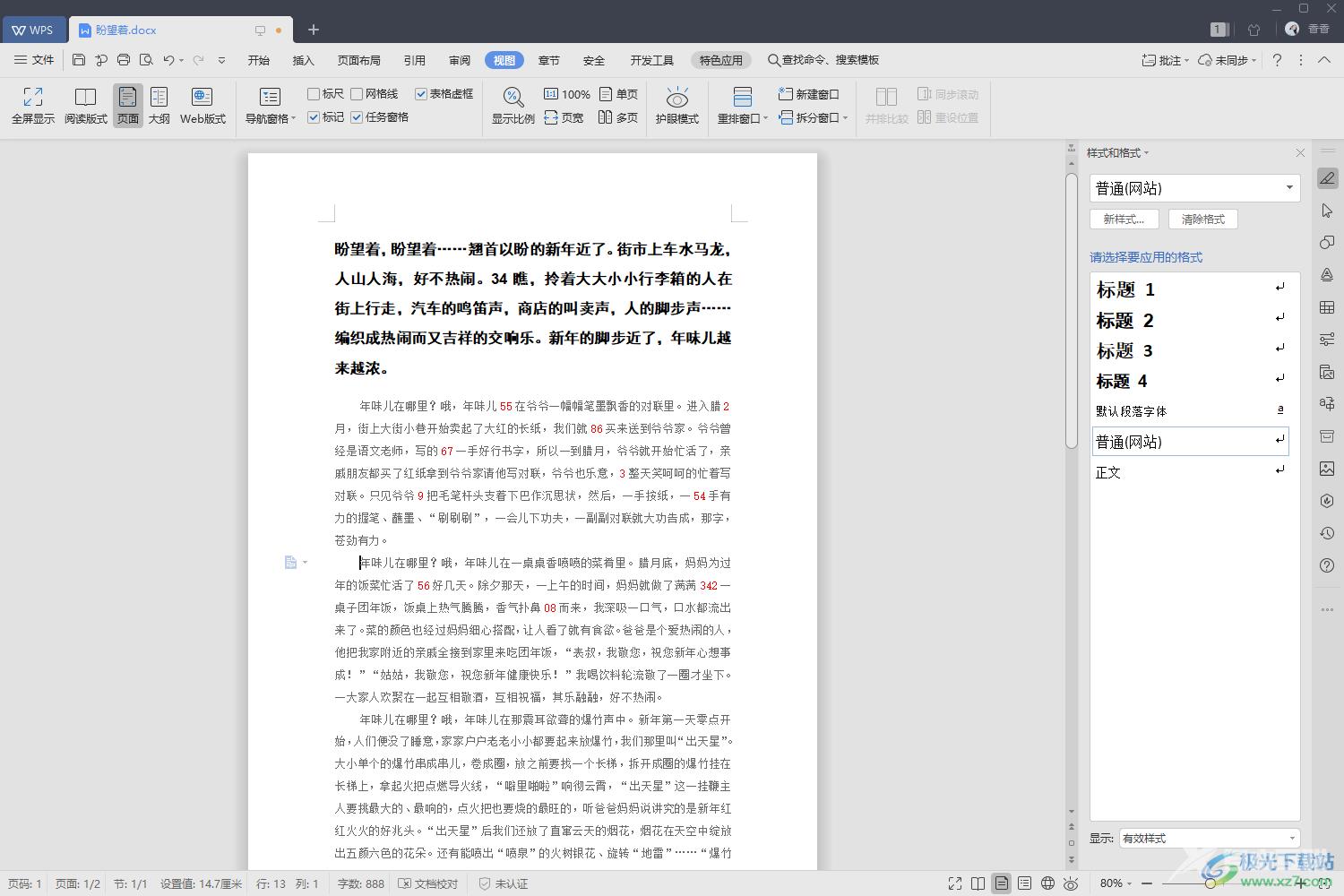Click the Styles pencil icon in sidebar
Viewport: 1344px width, 896px height.
click(1327, 178)
